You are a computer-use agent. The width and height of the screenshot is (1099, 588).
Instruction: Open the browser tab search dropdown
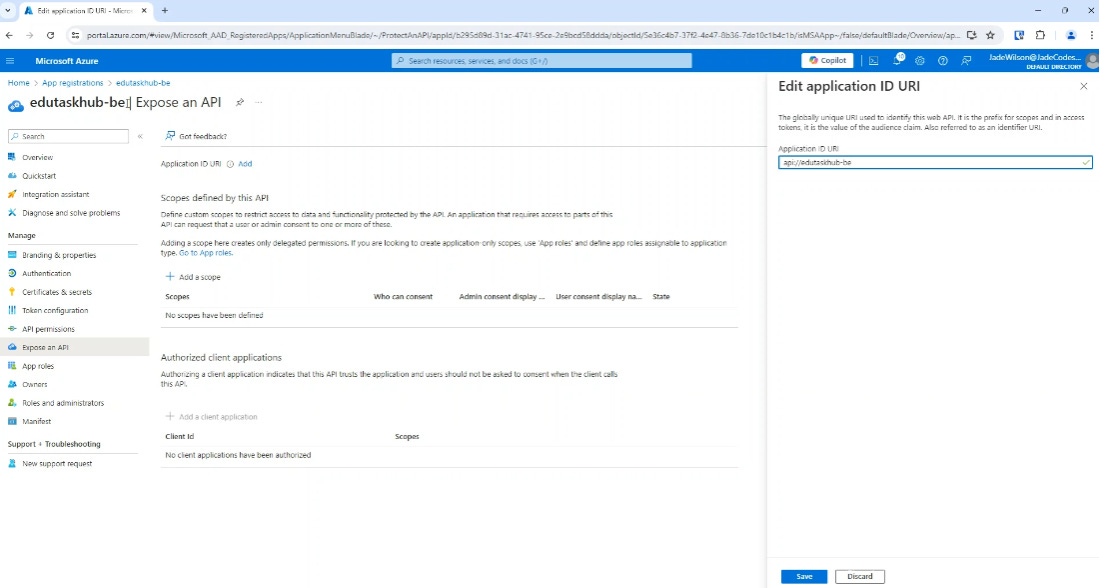8,11
